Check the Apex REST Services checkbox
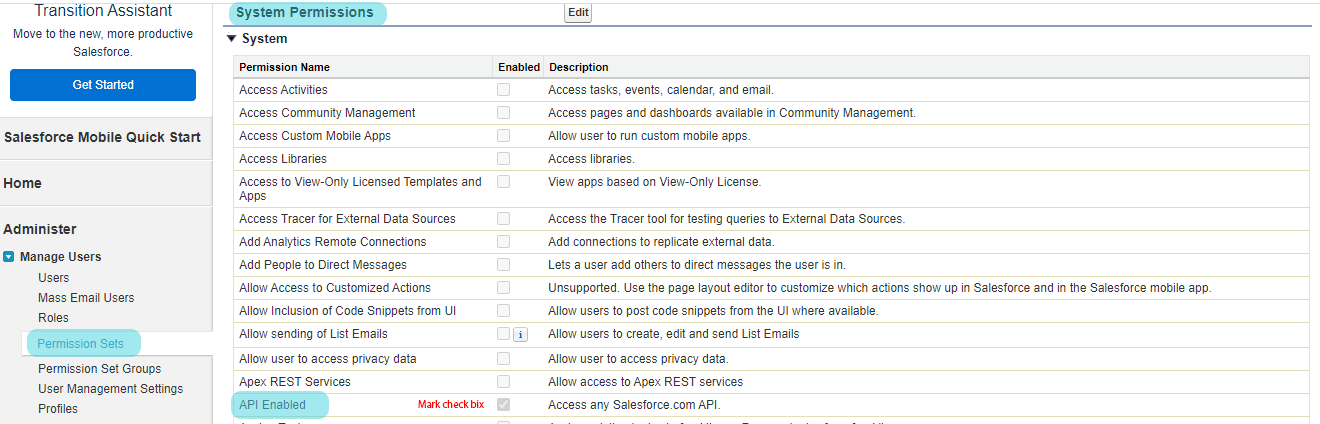 [x=504, y=382]
